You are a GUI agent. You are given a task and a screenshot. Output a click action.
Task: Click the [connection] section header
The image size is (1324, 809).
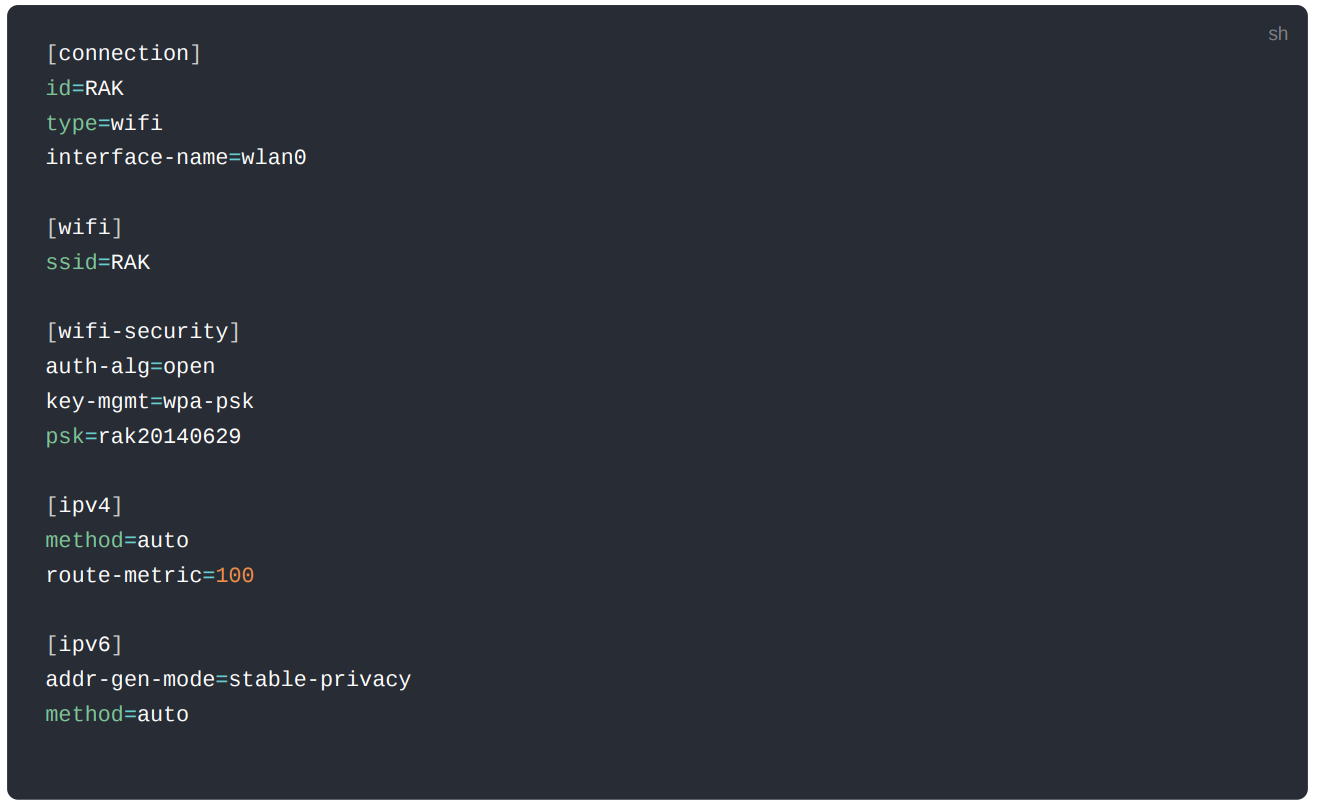(x=124, y=54)
